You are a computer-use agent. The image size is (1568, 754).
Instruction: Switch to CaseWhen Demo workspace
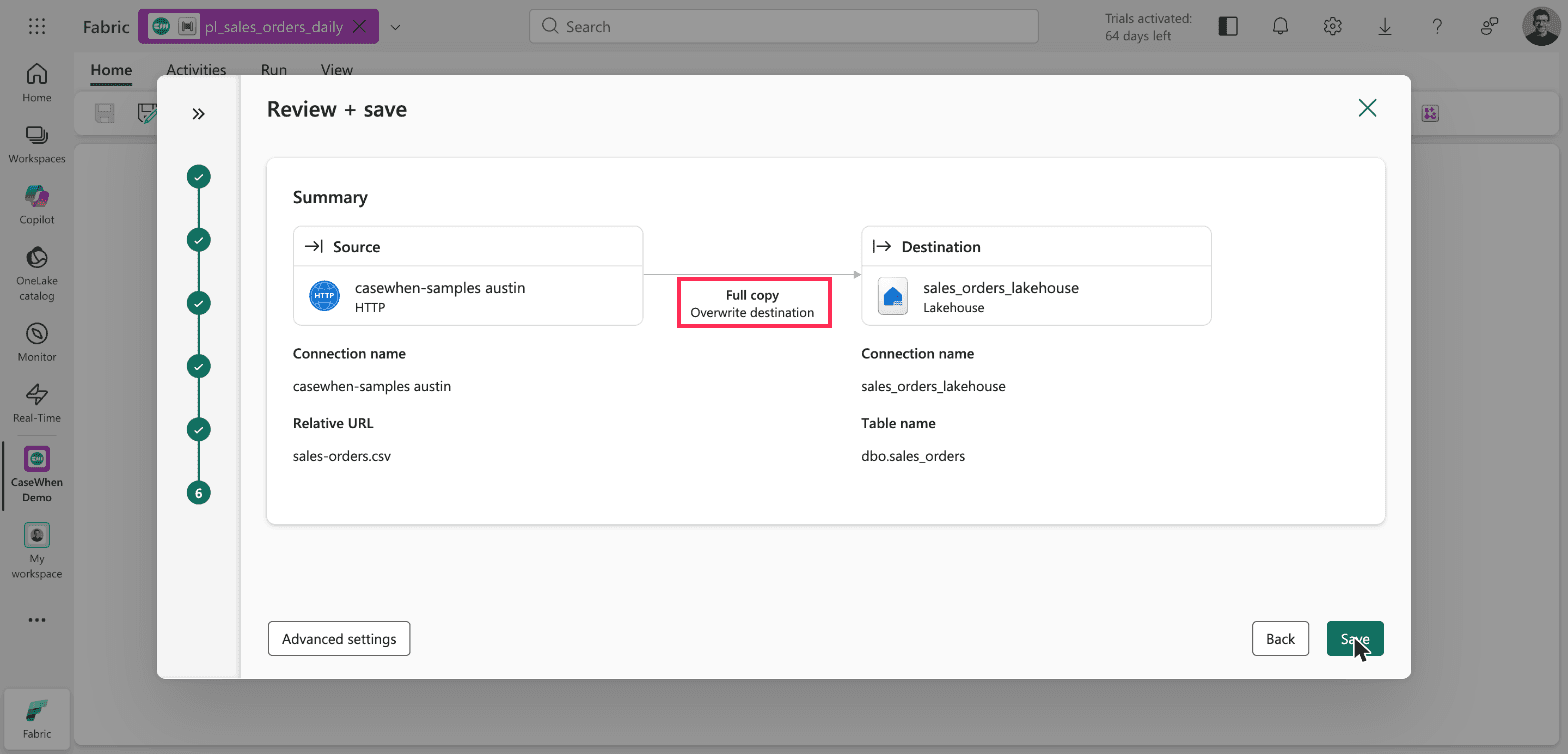[37, 474]
